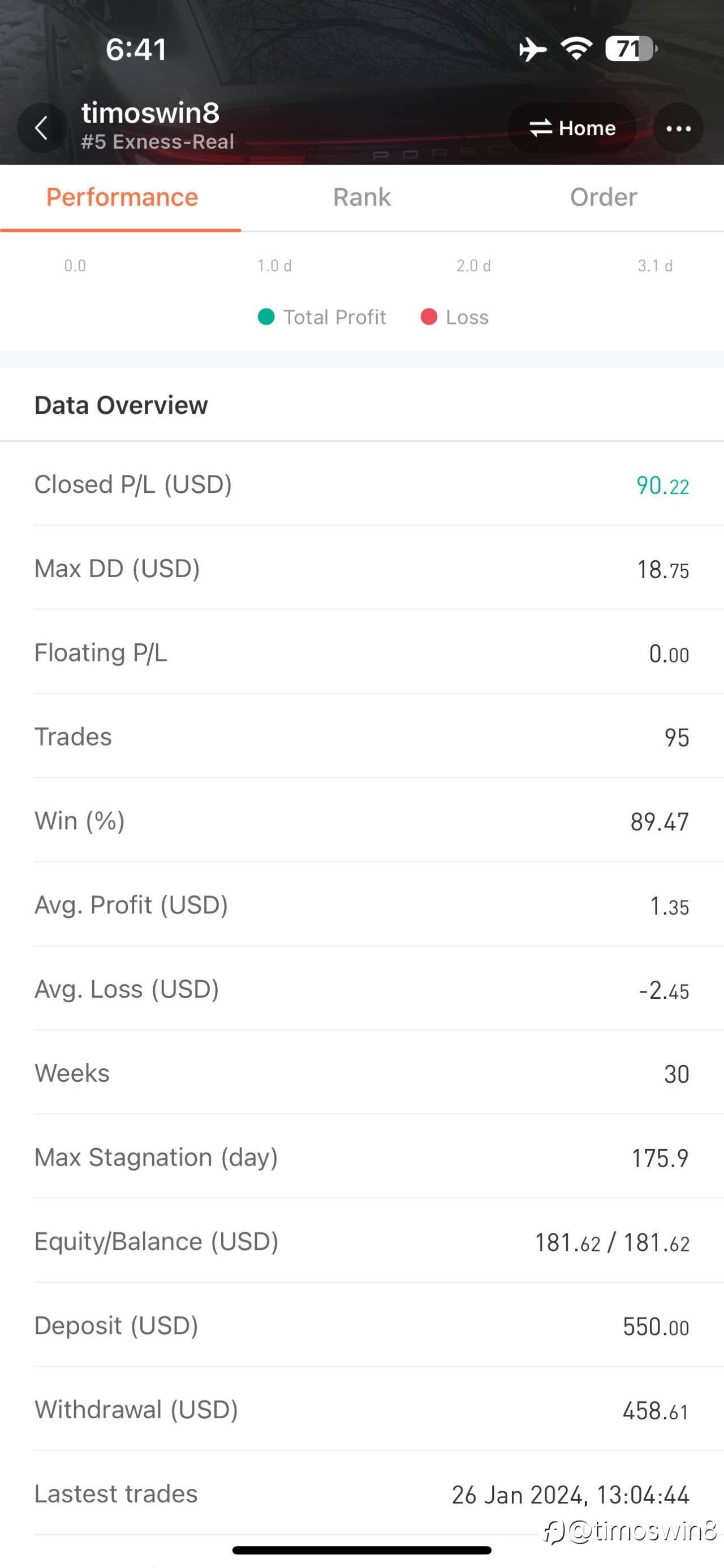Tap the Max Stagnation (day) row
The height and width of the screenshot is (1568, 724).
pos(361,1158)
